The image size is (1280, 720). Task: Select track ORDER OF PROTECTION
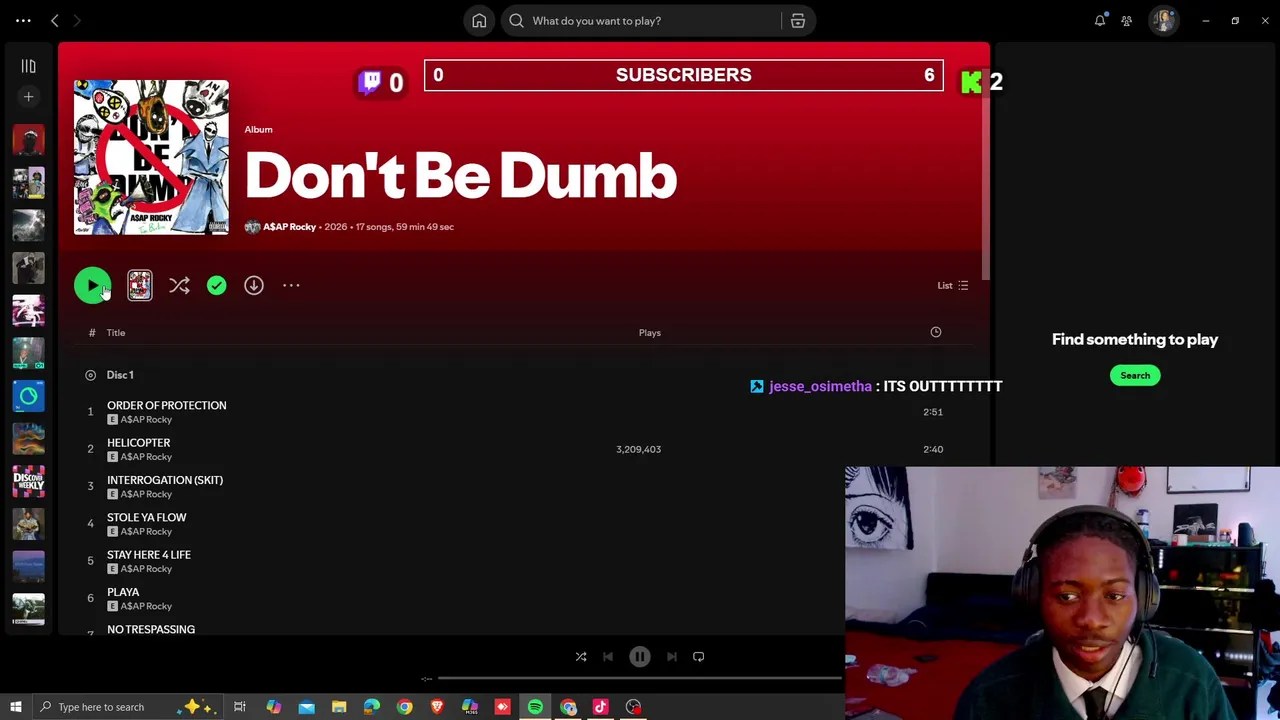(516, 412)
